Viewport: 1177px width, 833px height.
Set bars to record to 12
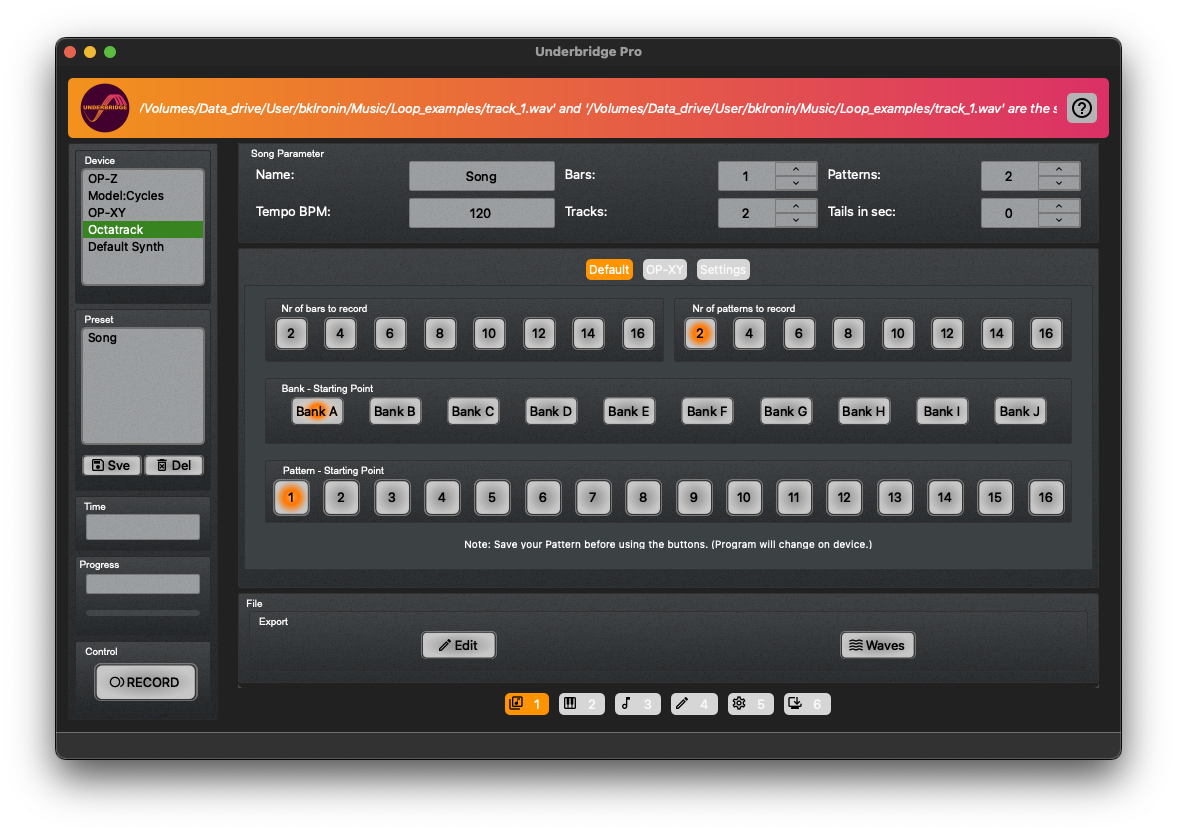[538, 333]
